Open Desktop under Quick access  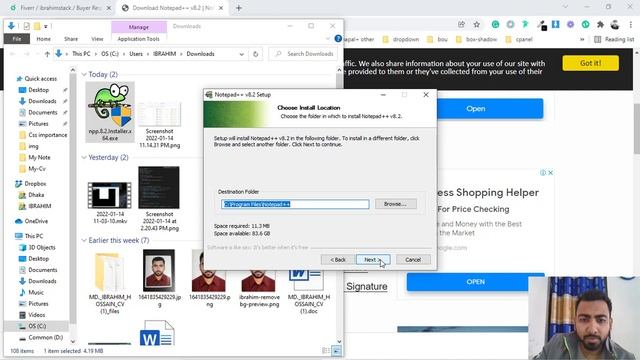point(38,90)
